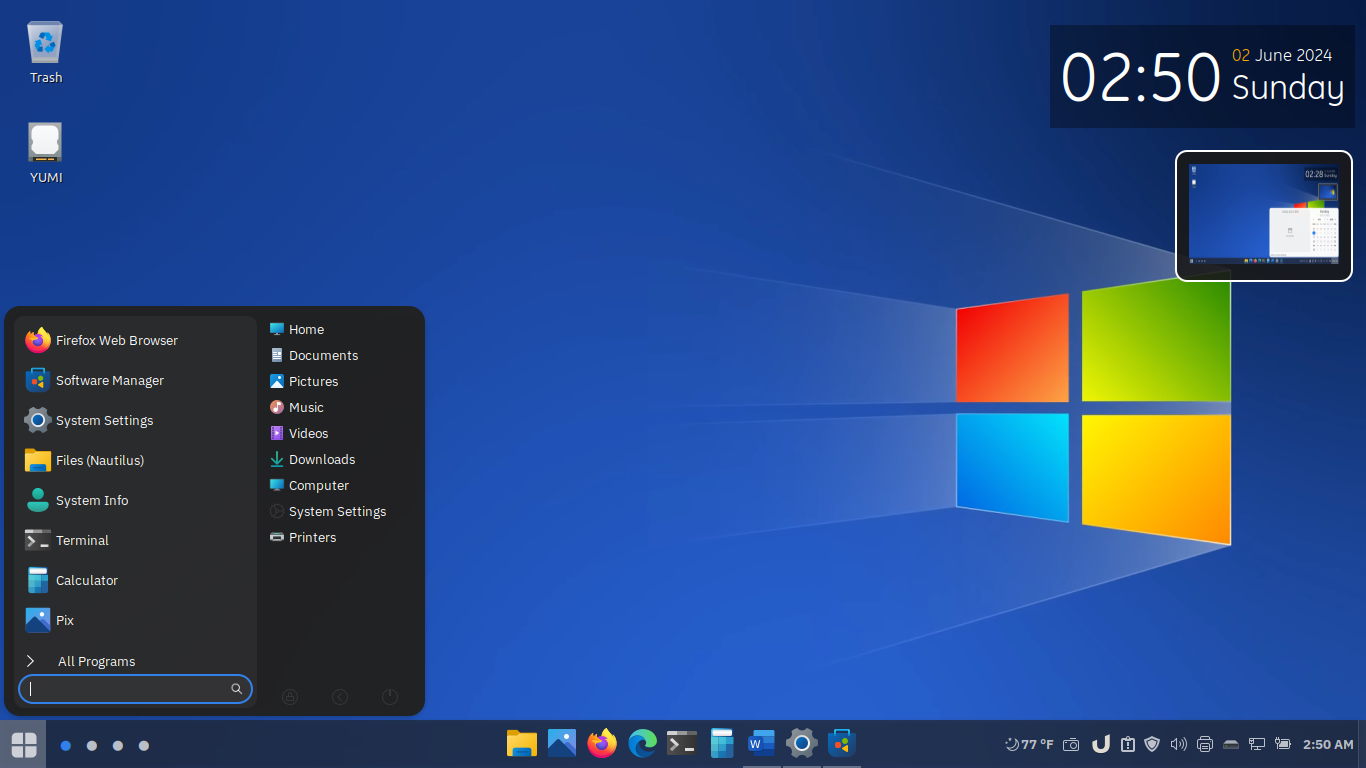Select the active blue workspace dot
The height and width of the screenshot is (768, 1366).
pyautogui.click(x=66, y=745)
